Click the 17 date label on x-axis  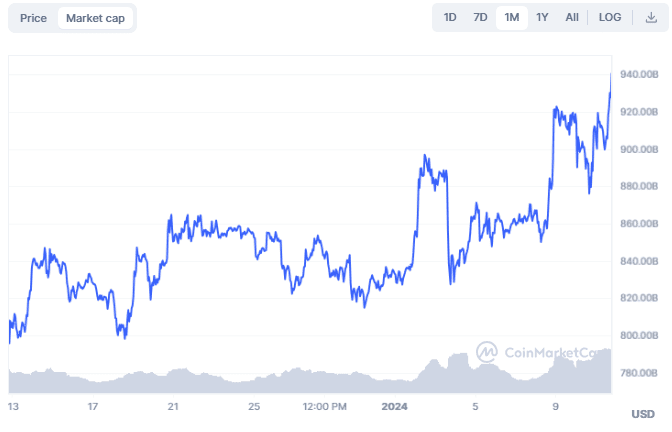tap(92, 407)
